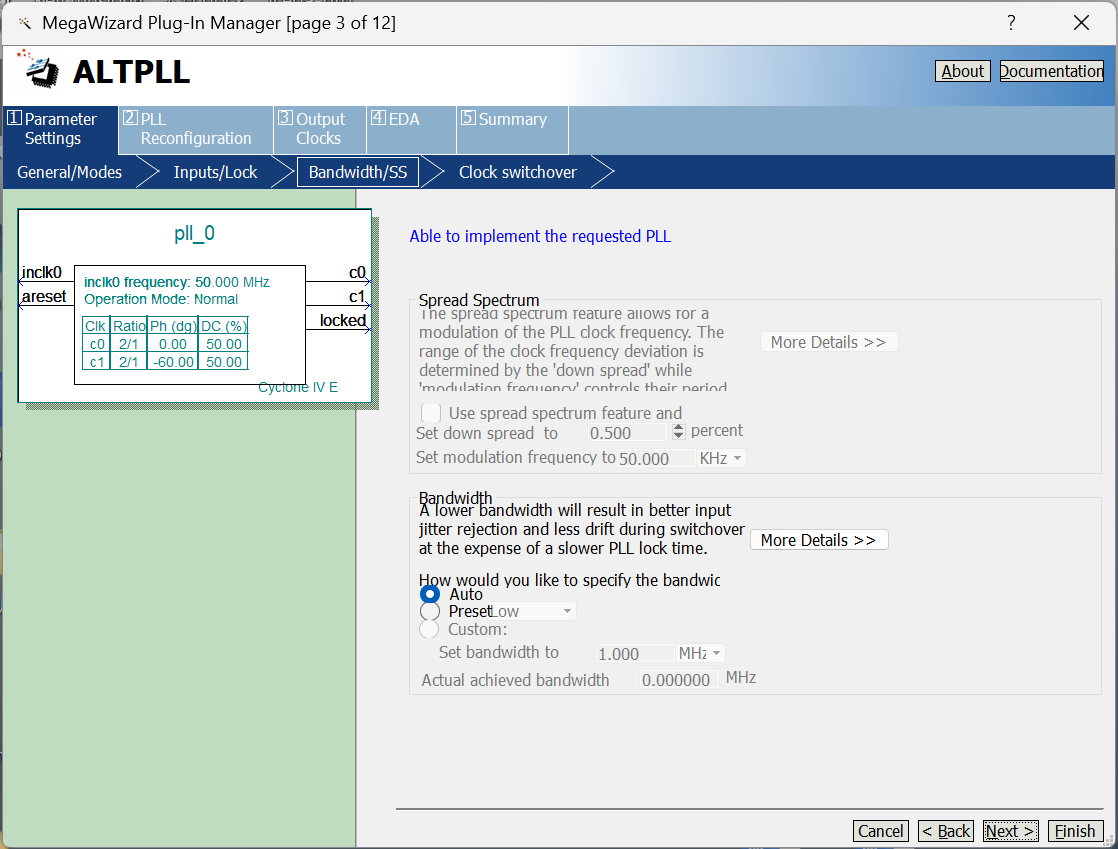The width and height of the screenshot is (1118, 849).
Task: Switch to Output Clocks tab
Action: [320, 129]
